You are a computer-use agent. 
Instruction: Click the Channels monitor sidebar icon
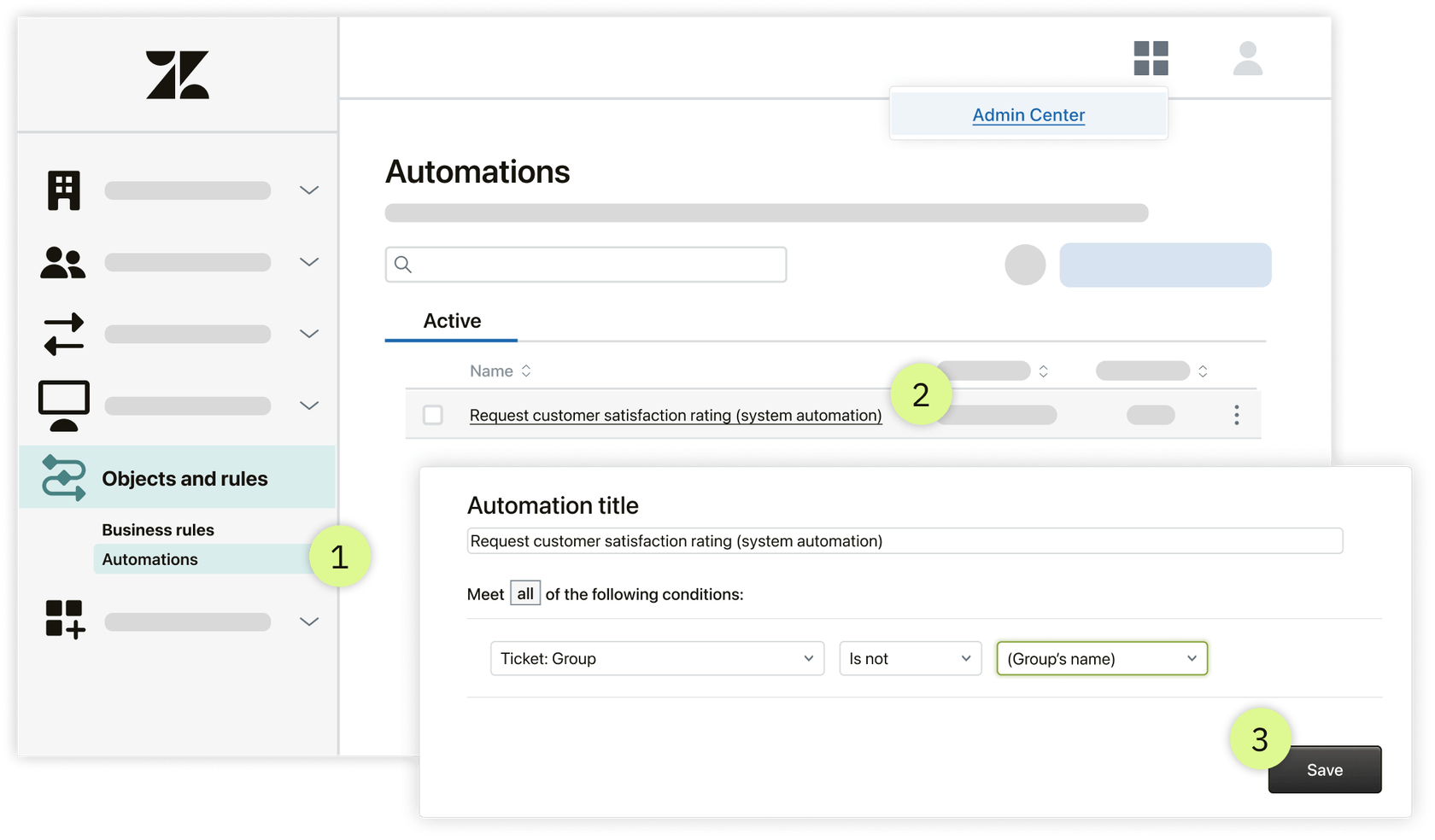[63, 405]
